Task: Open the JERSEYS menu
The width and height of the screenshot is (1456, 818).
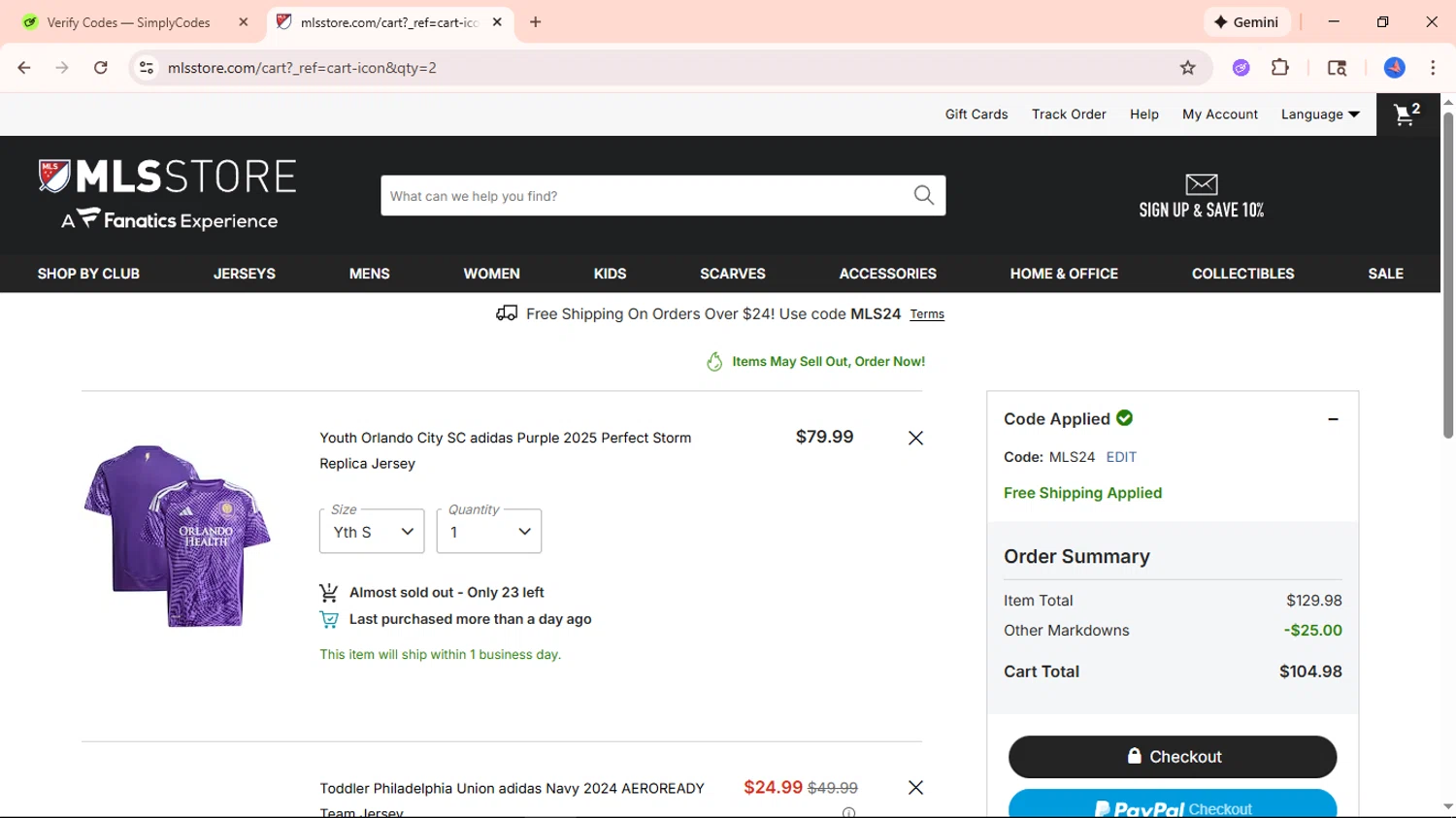Action: (x=245, y=274)
